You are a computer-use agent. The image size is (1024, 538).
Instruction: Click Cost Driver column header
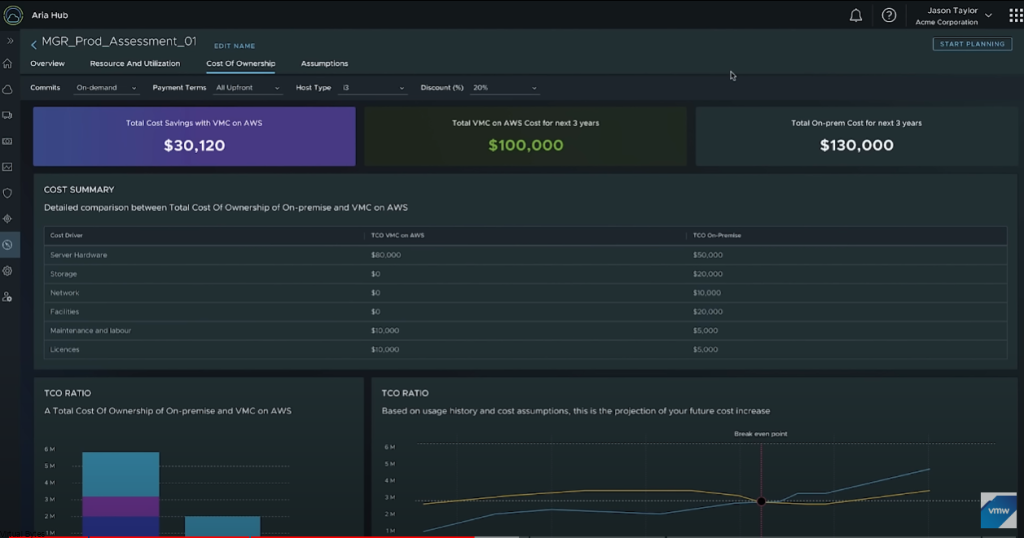tap(67, 235)
